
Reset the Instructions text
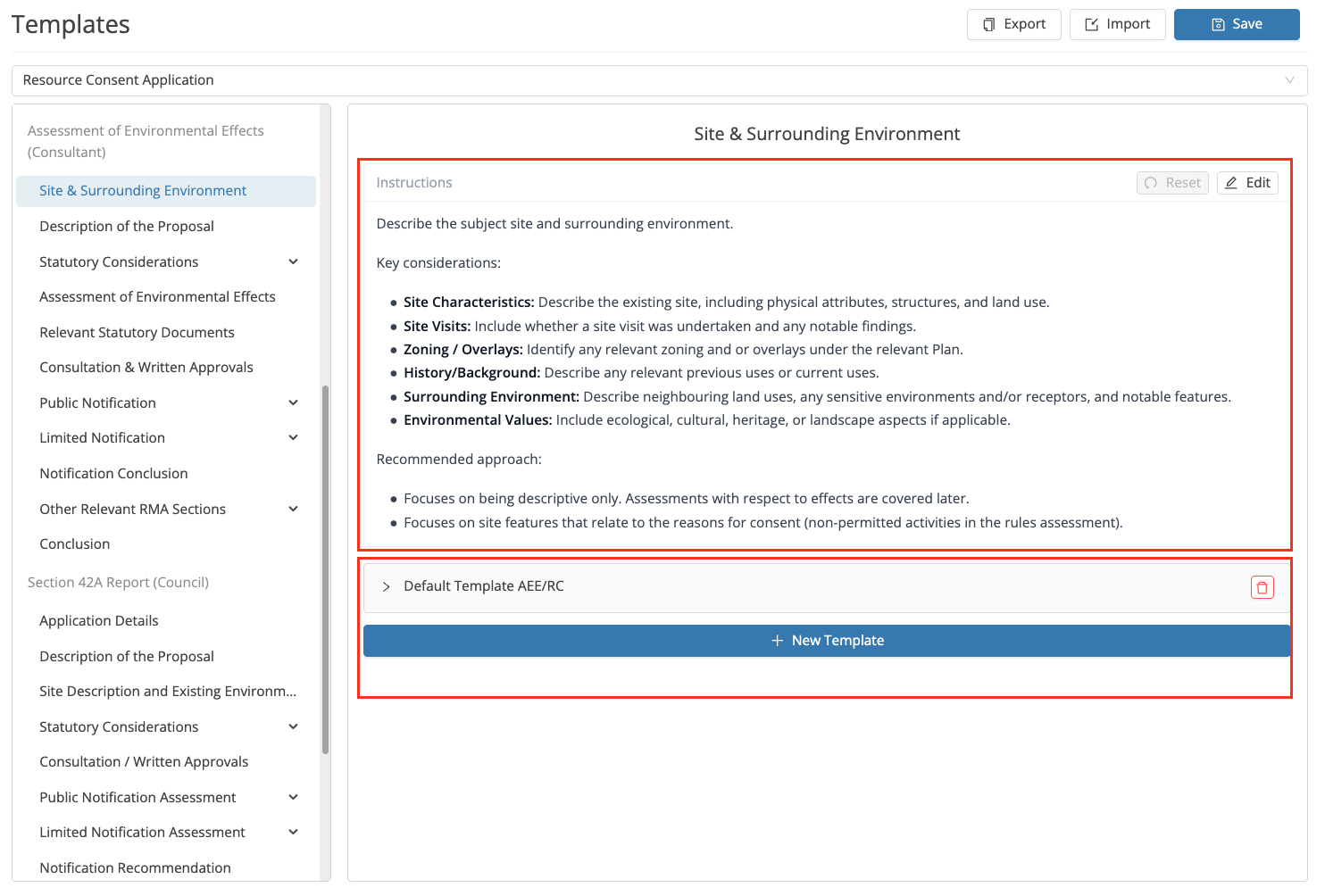click(x=1172, y=183)
